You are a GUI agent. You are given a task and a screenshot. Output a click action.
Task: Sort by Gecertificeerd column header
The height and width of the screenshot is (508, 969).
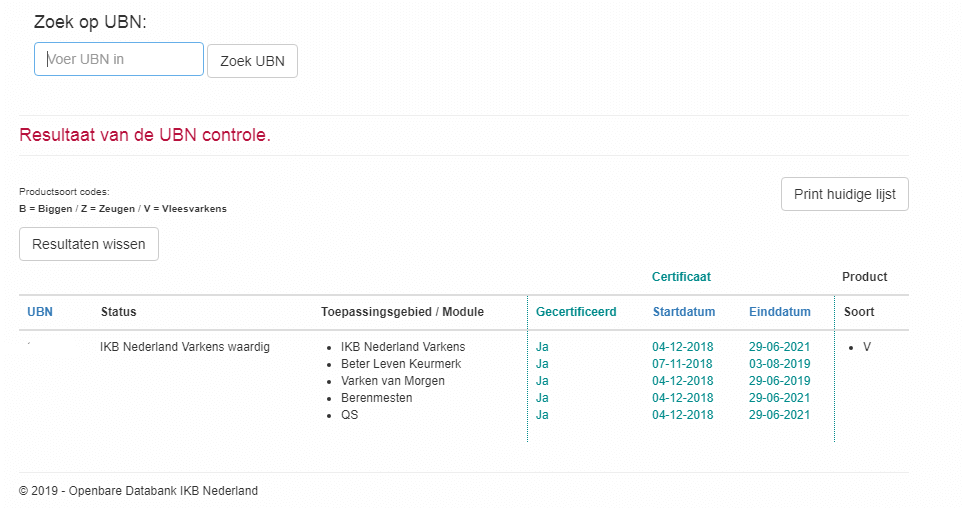point(576,311)
